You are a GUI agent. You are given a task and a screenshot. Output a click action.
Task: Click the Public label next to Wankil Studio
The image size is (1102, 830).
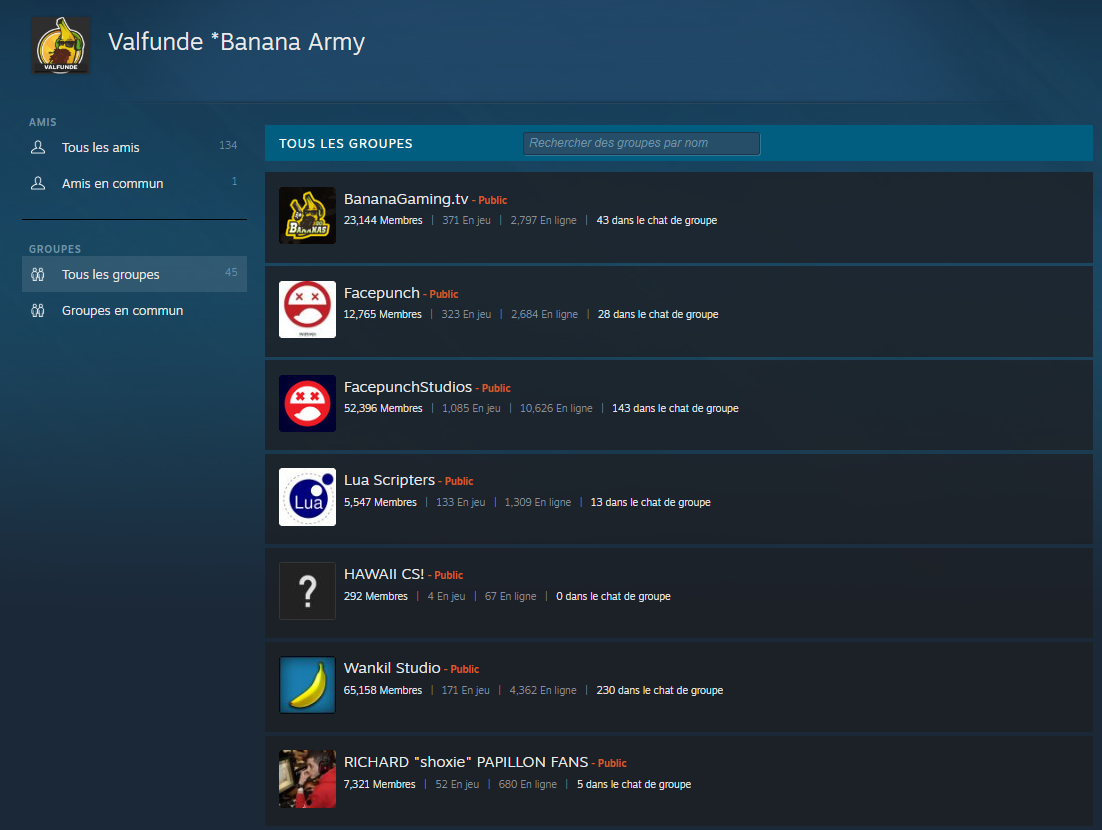465,670
